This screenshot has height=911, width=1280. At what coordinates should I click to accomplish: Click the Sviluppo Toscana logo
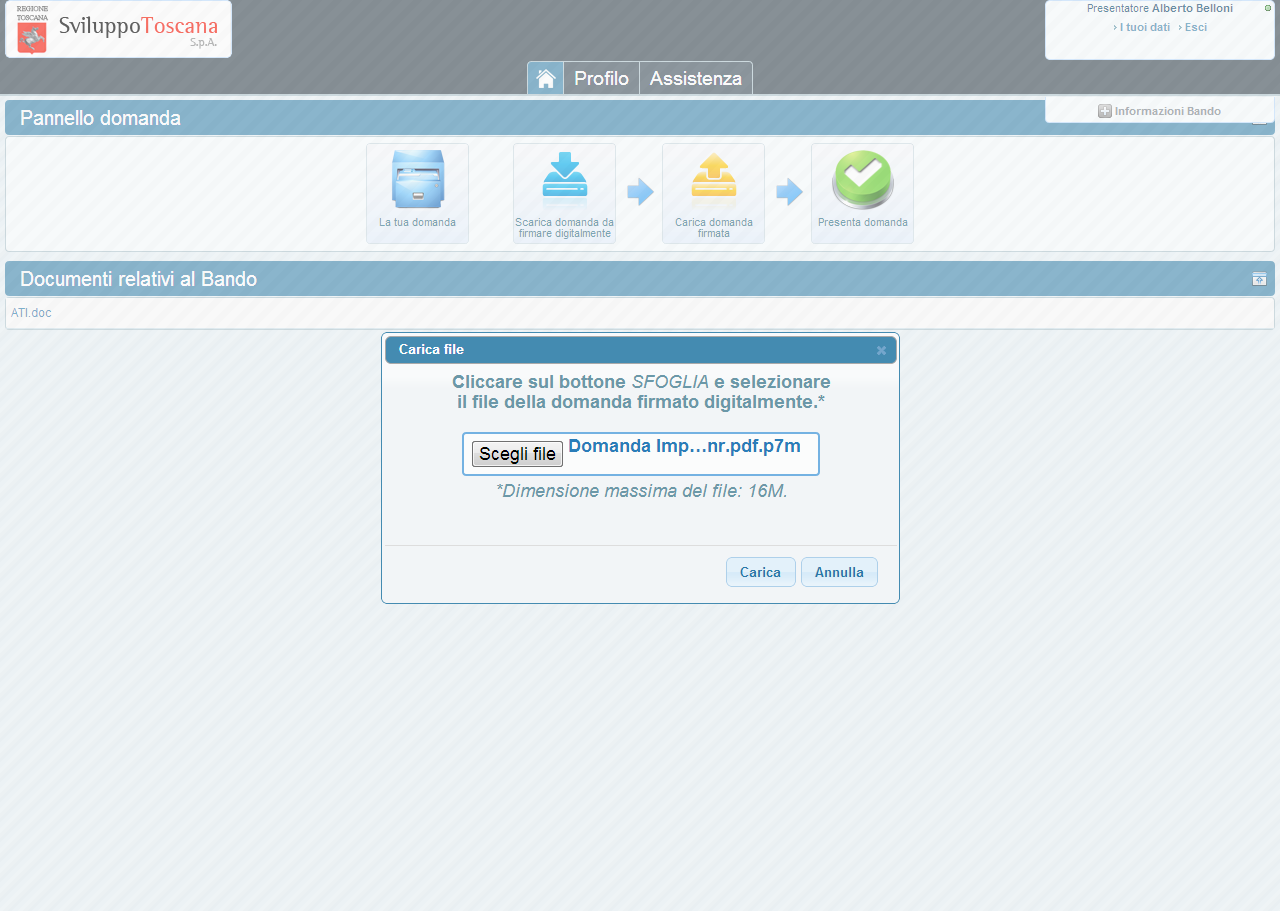[118, 29]
